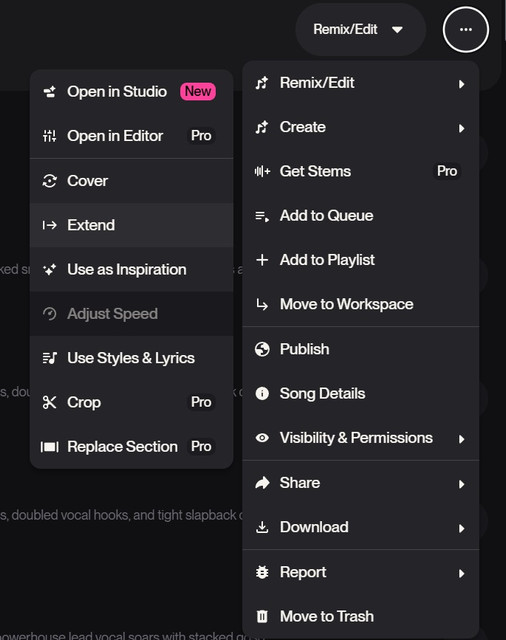Click the music-note icon beside Remix/Edit menu entry

pos(262,83)
